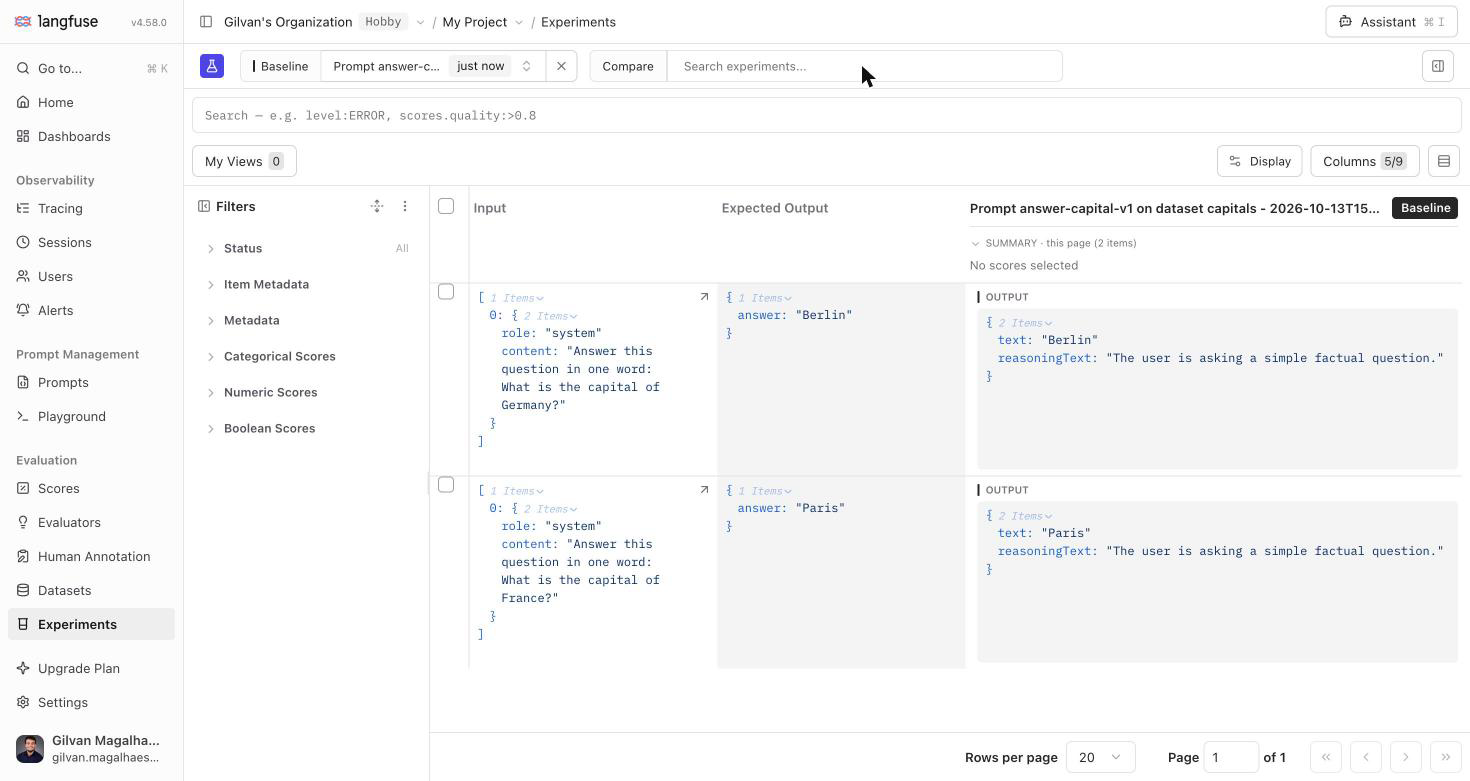Focus the page number input field
This screenshot has height=781, width=1470.
coord(1231,757)
